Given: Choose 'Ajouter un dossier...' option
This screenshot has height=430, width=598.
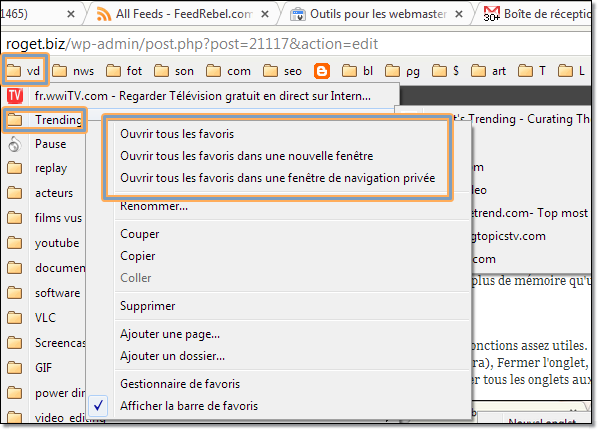Looking at the screenshot, I should point(172,356).
